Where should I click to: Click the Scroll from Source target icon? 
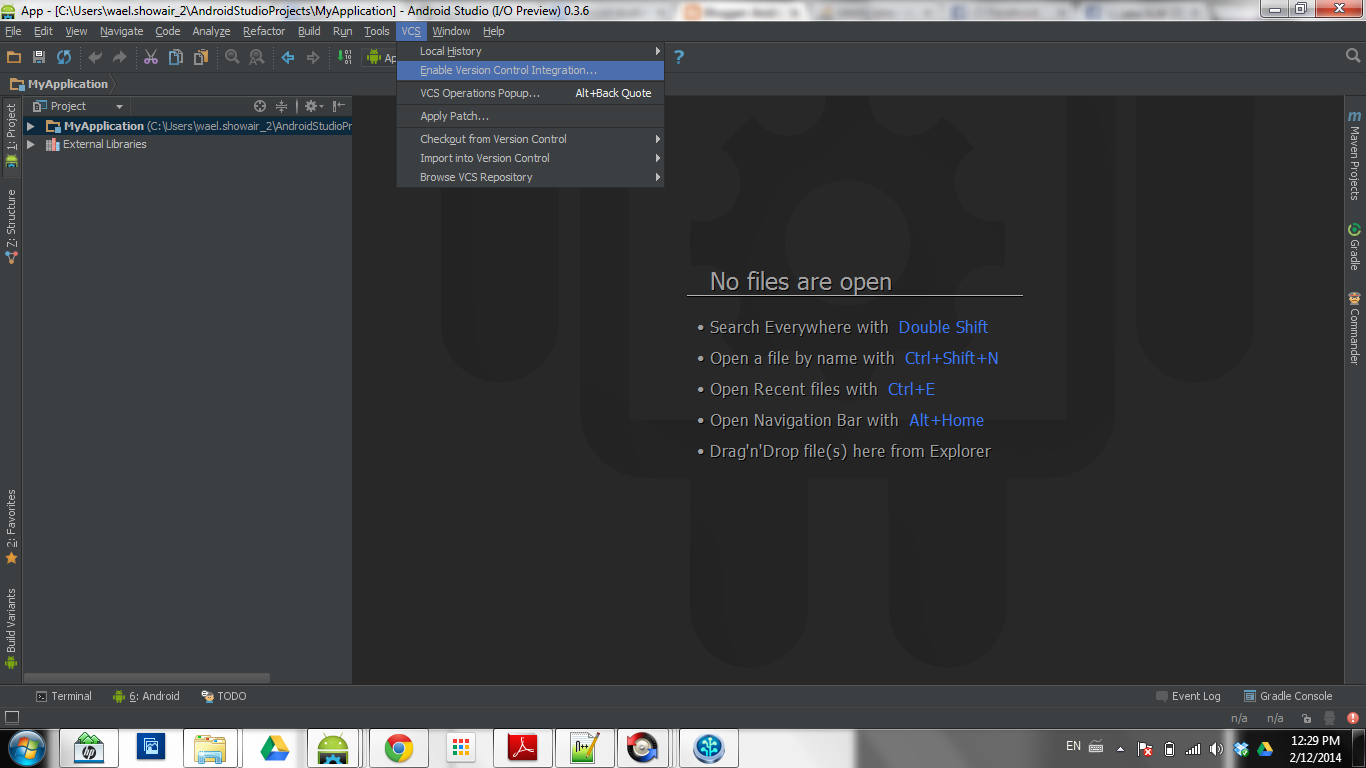[260, 106]
